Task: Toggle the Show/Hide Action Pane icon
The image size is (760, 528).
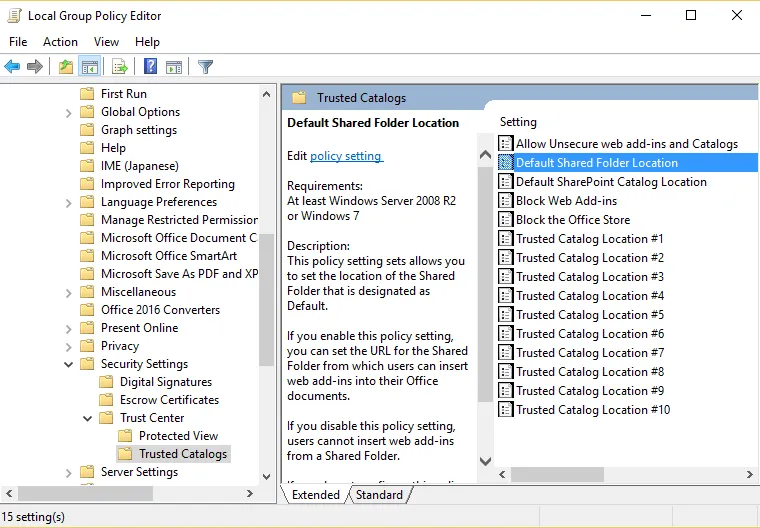Action: coord(174,66)
